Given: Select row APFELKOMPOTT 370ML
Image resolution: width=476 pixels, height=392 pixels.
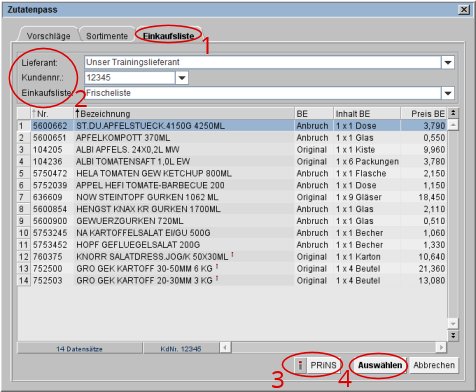Looking at the screenshot, I should [x=232, y=138].
